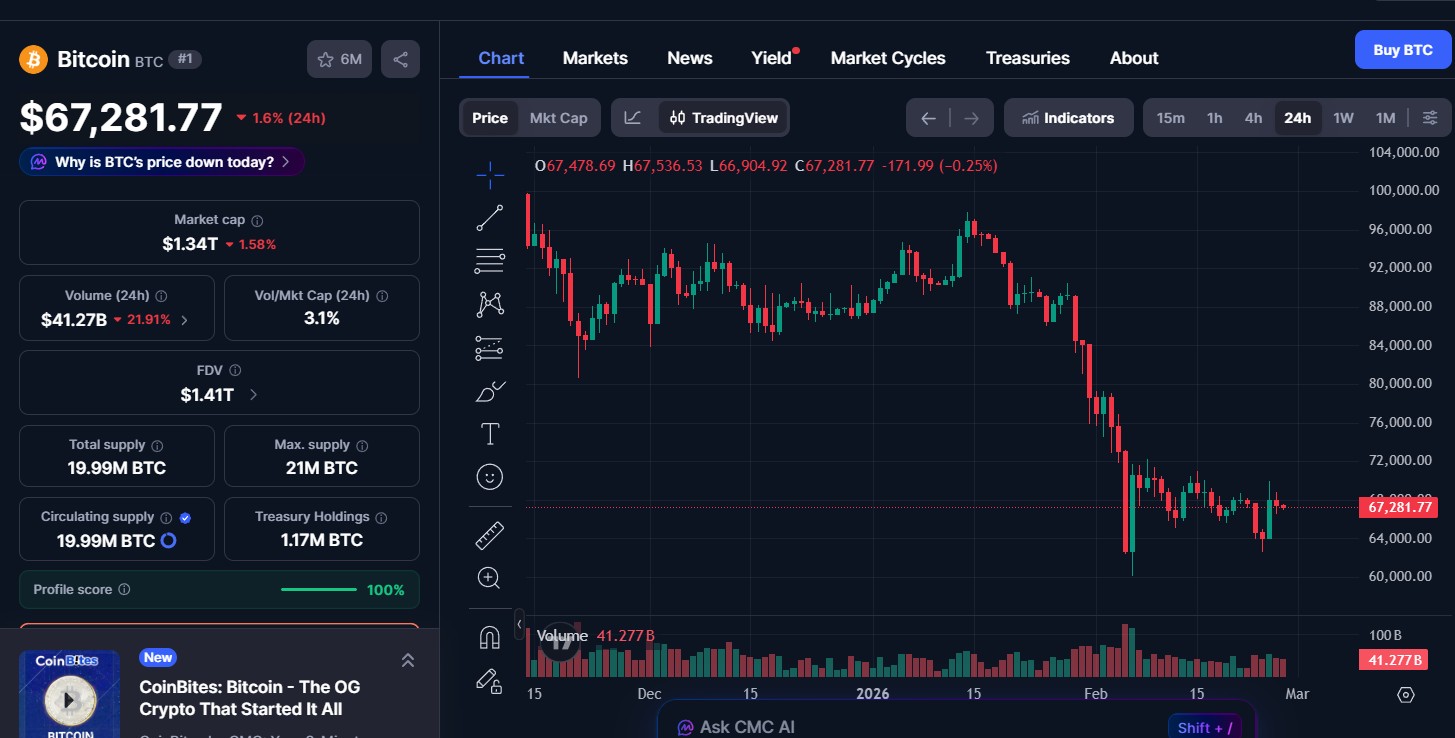Open chart display settings via sliders icon
The height and width of the screenshot is (738, 1455).
(x=1430, y=117)
